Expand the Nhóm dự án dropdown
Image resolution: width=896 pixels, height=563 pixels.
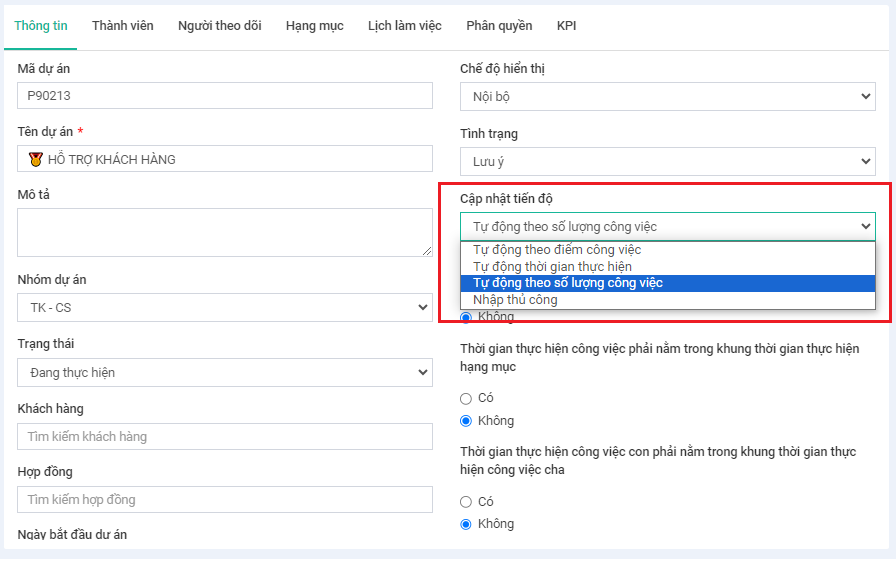(225, 308)
